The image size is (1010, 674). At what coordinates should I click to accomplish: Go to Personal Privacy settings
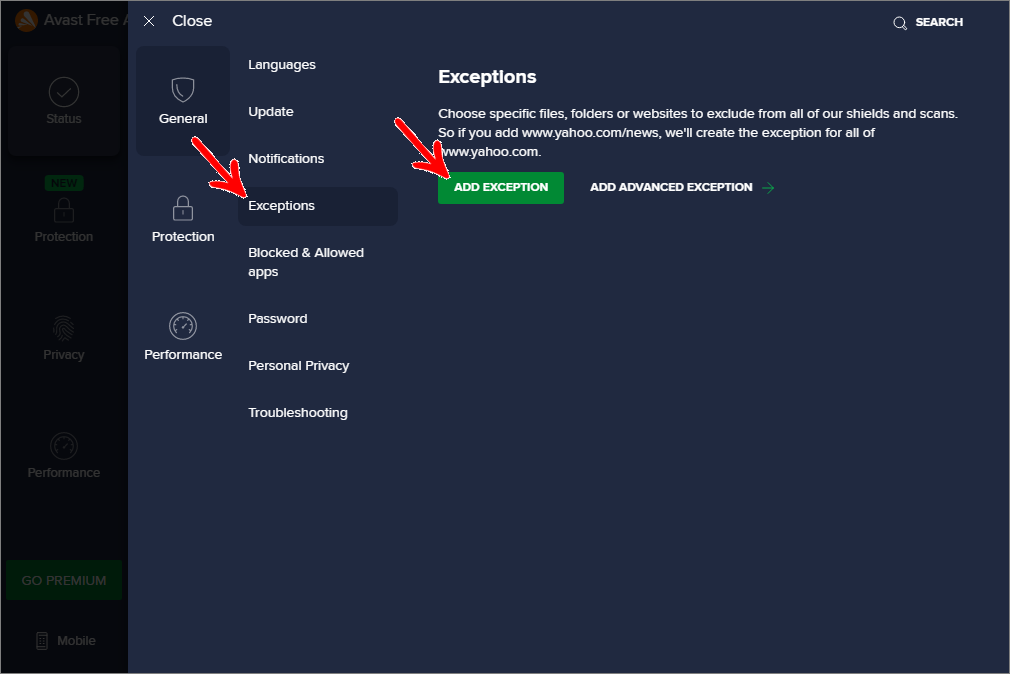point(299,366)
